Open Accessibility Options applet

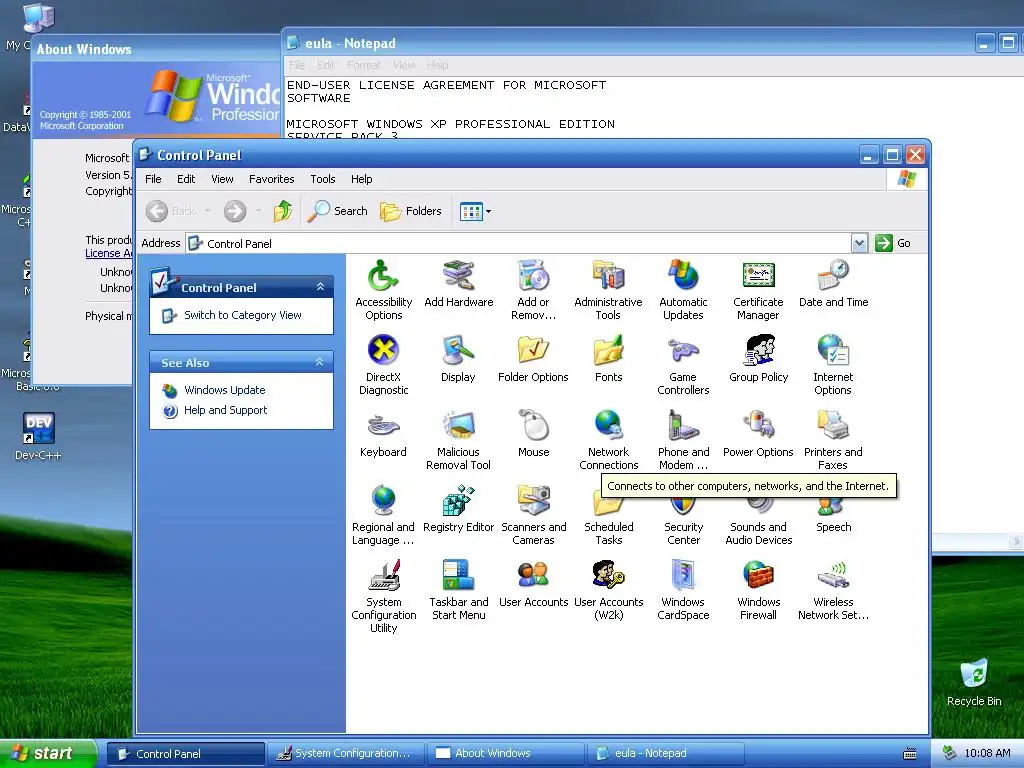click(x=383, y=276)
